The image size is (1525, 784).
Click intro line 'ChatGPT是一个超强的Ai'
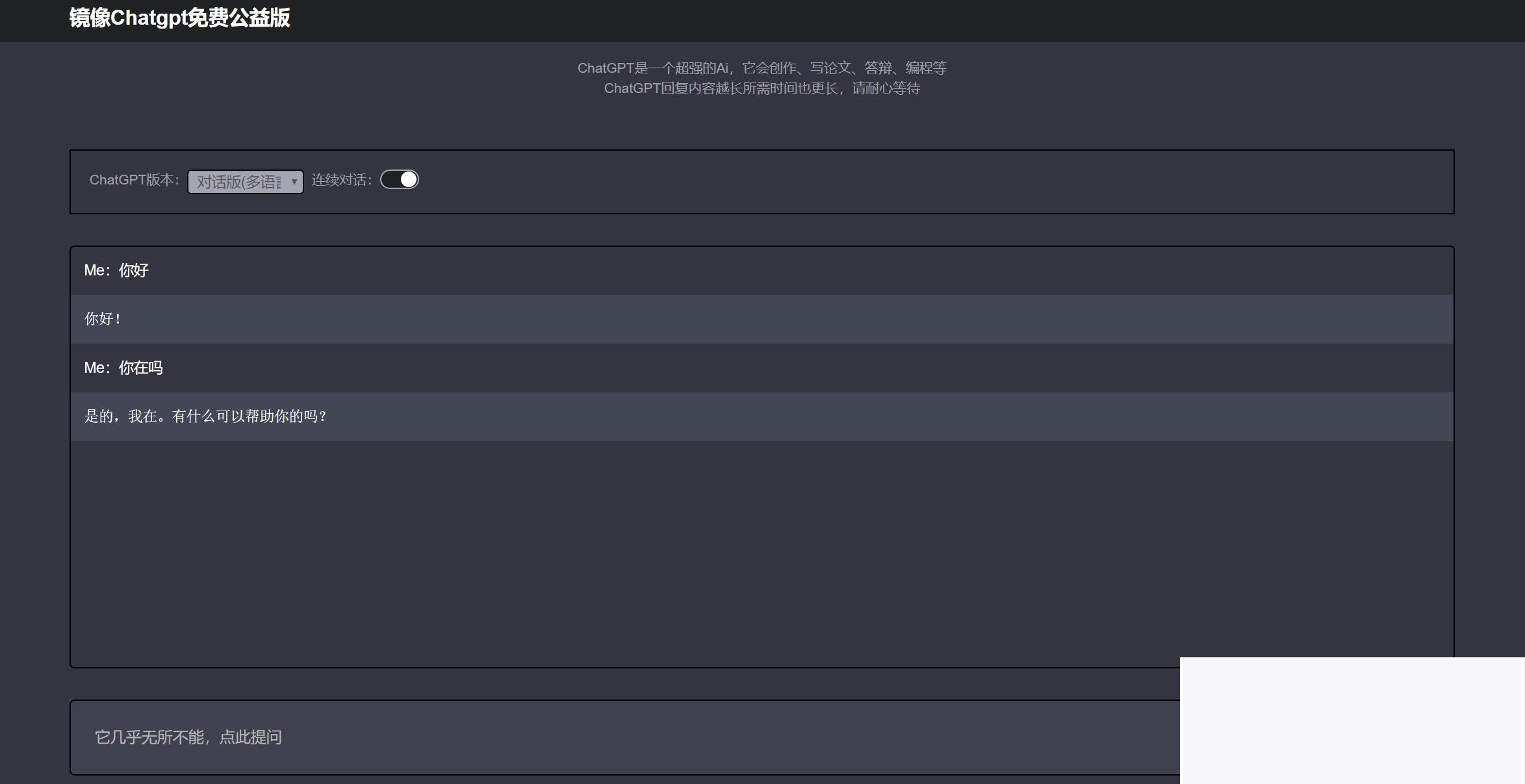click(762, 68)
